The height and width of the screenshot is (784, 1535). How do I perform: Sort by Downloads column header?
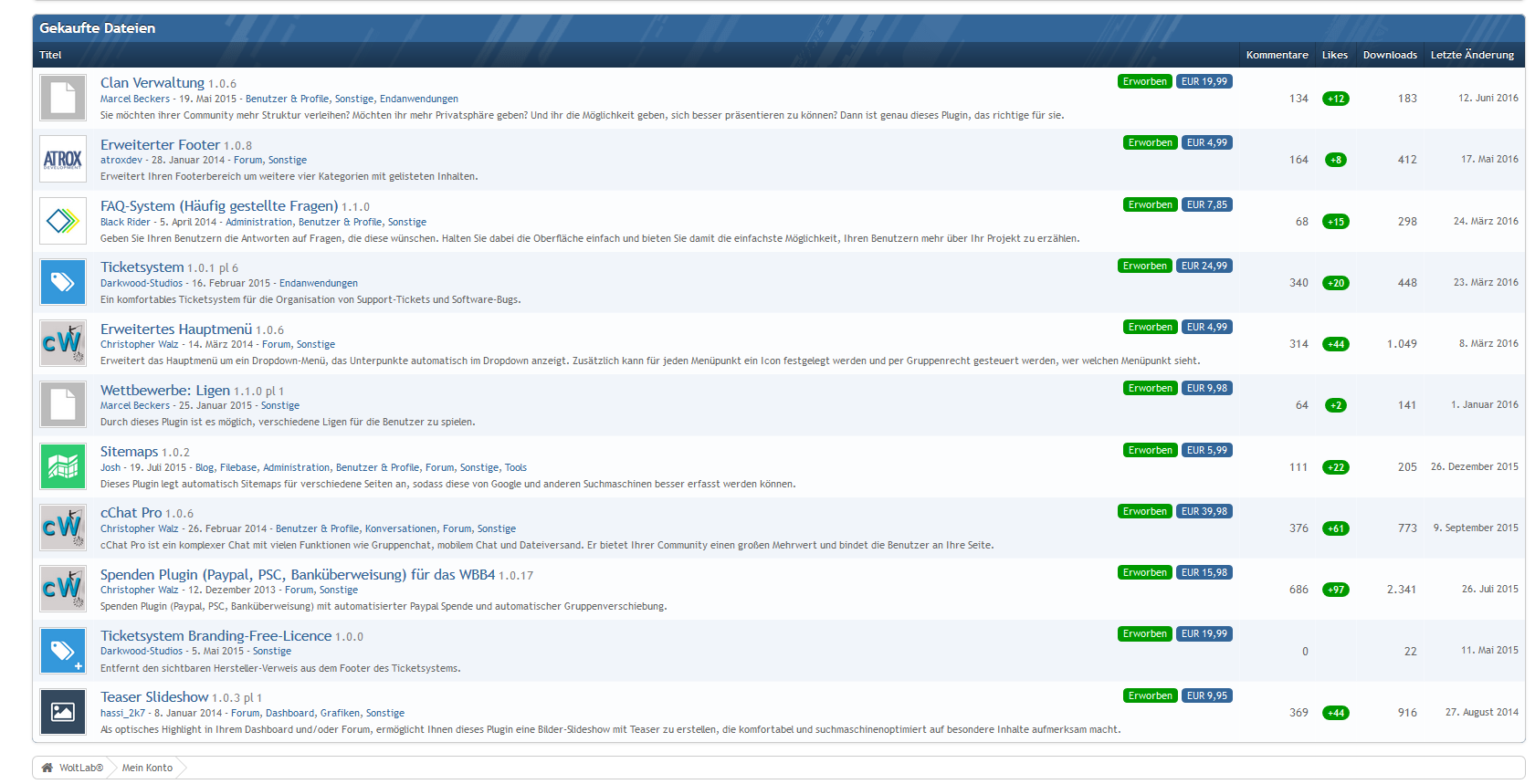coord(1390,55)
